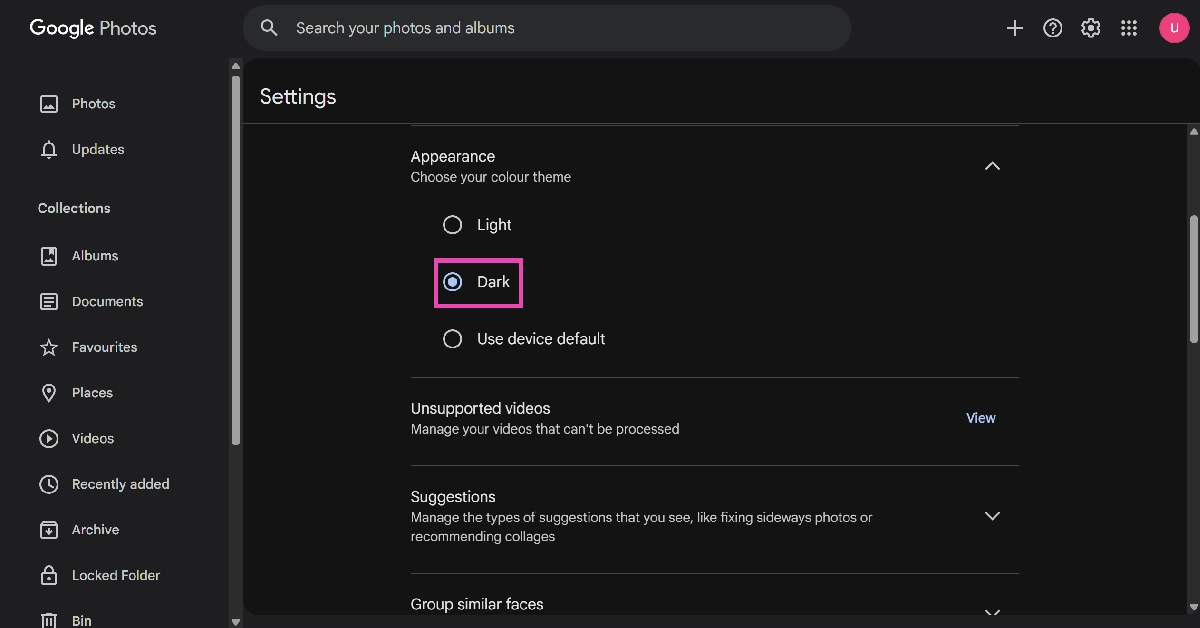
Task: Click the settings page vertical scrollbar
Action: (1193, 280)
